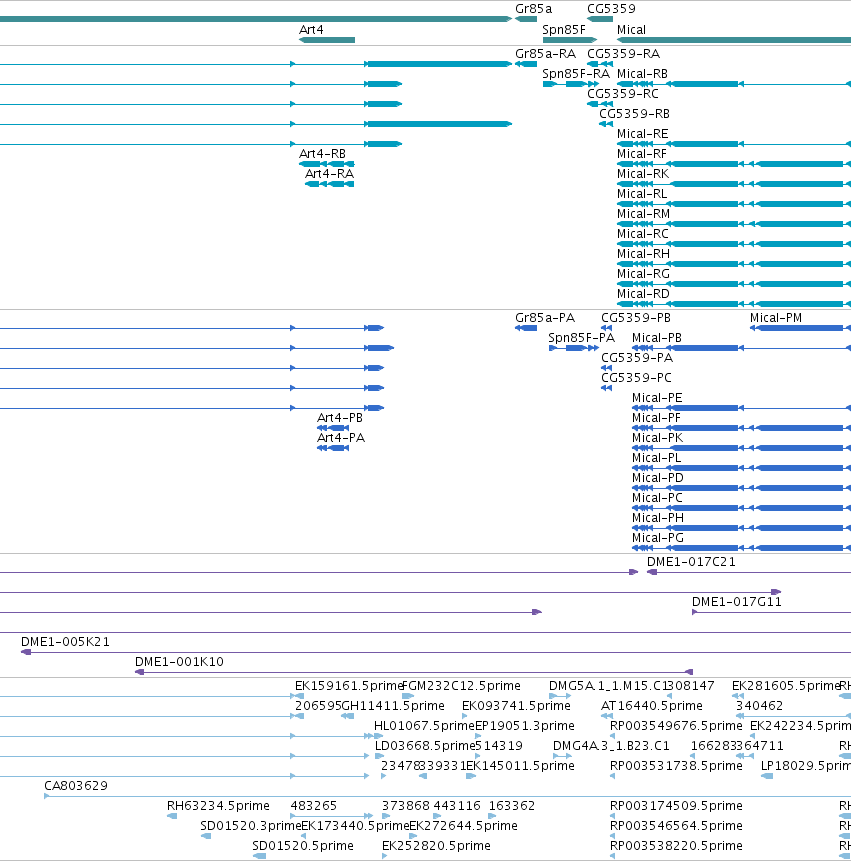This screenshot has height=861, width=851.
Task: Click the Mical-PG protein label
Action: click(x=658, y=538)
